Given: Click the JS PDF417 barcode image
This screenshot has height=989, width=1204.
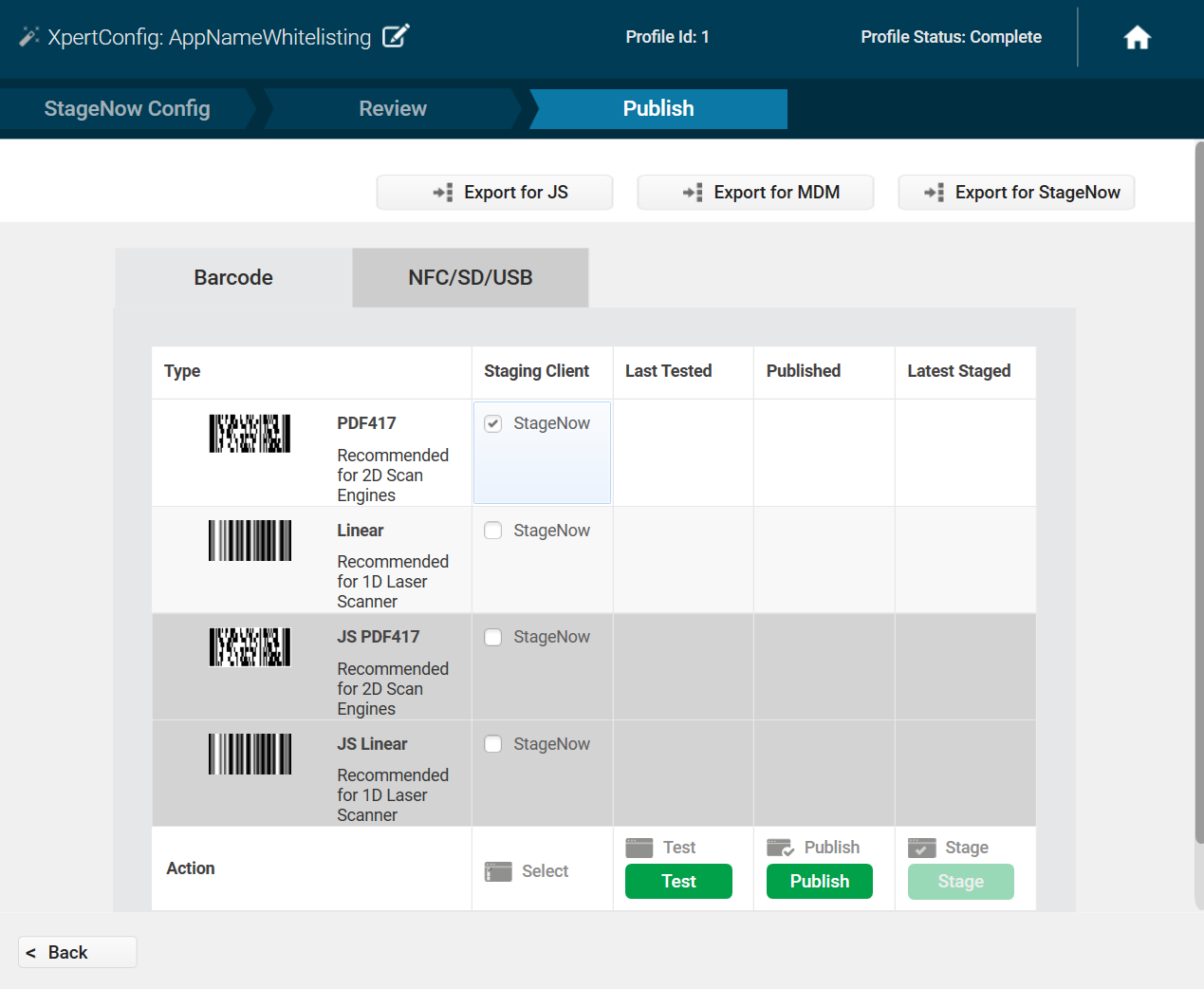Looking at the screenshot, I should (250, 647).
